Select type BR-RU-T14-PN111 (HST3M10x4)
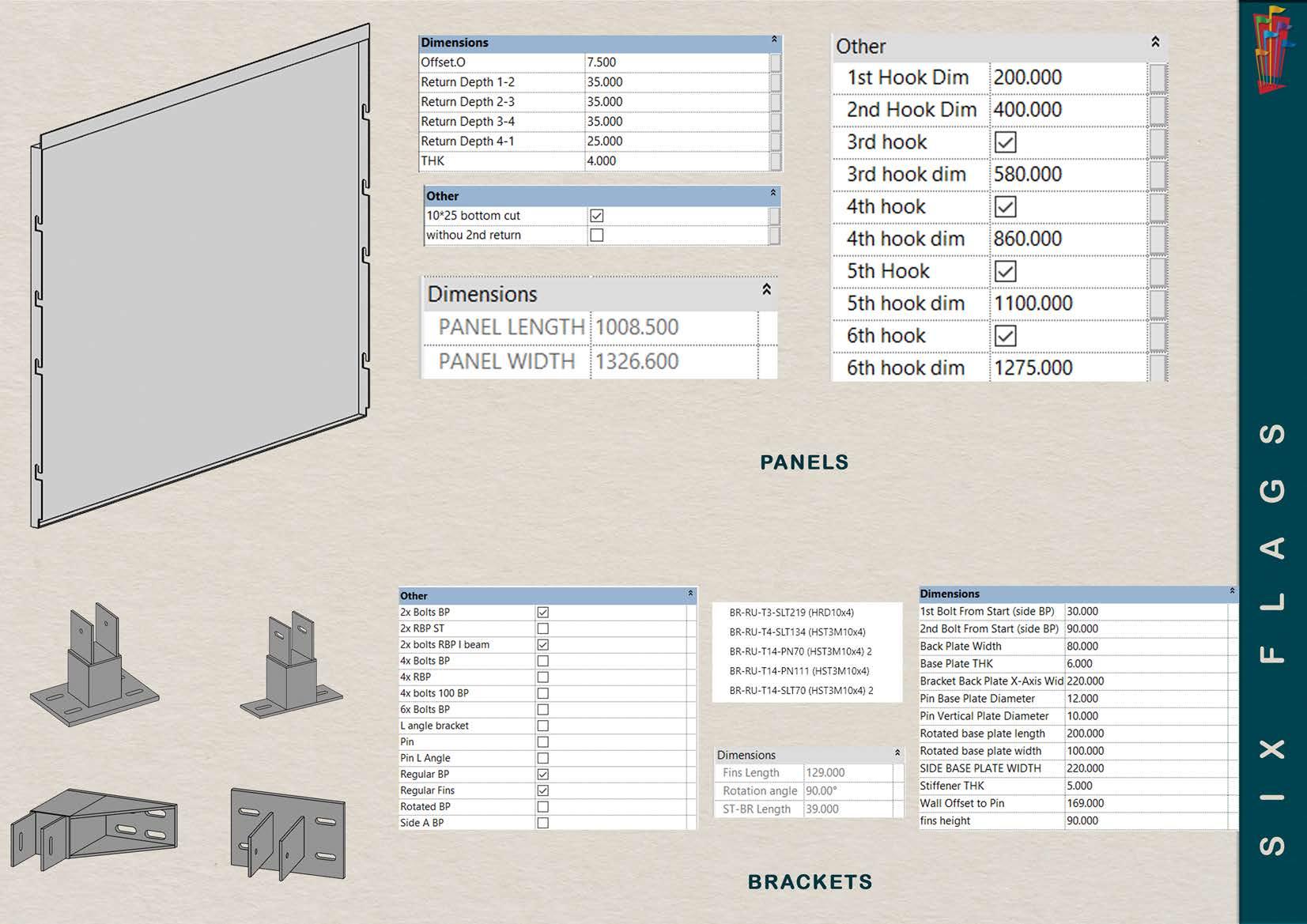Viewport: 1307px width, 924px height. 799,671
